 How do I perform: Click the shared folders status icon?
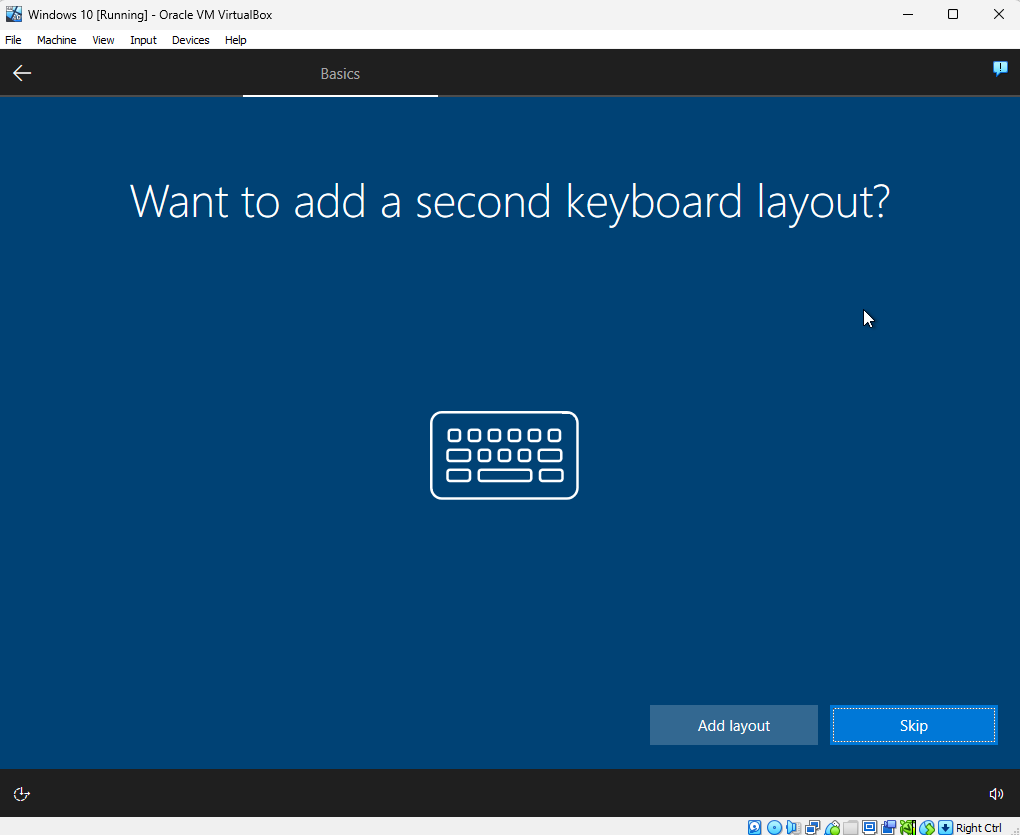coord(851,827)
